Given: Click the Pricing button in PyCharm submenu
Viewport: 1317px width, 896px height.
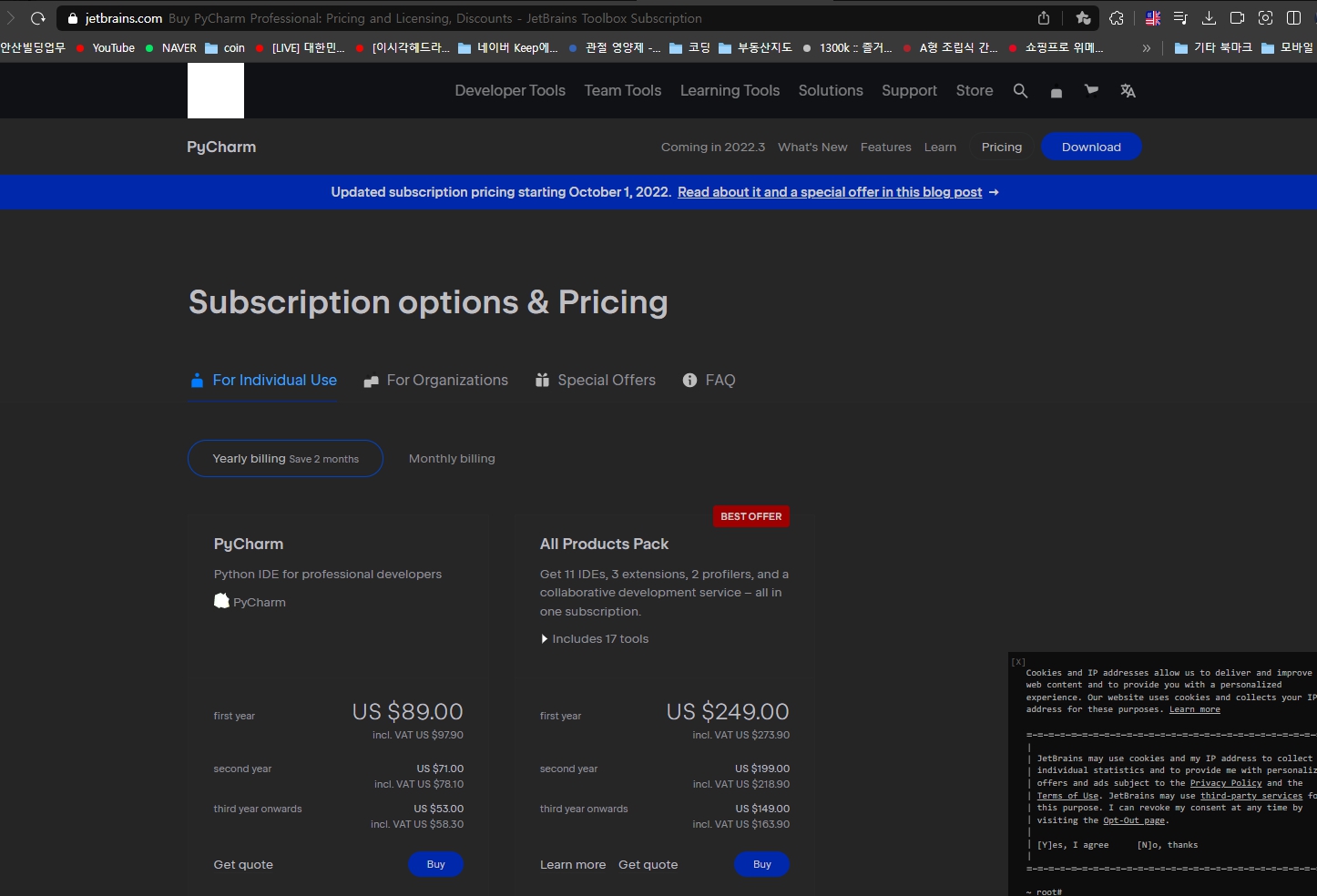Looking at the screenshot, I should click(x=1002, y=147).
